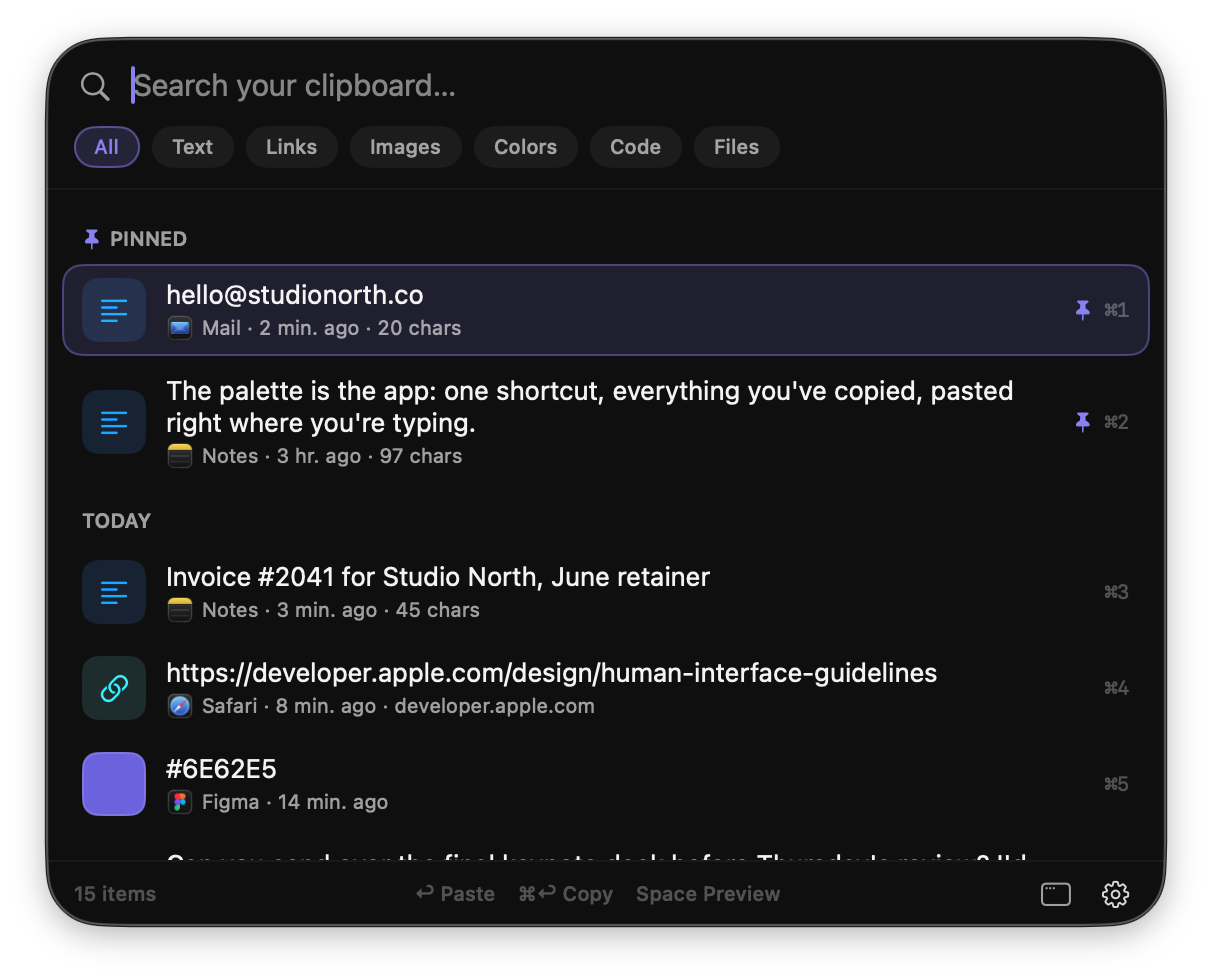Click the window layout icon beside gear

(x=1056, y=894)
